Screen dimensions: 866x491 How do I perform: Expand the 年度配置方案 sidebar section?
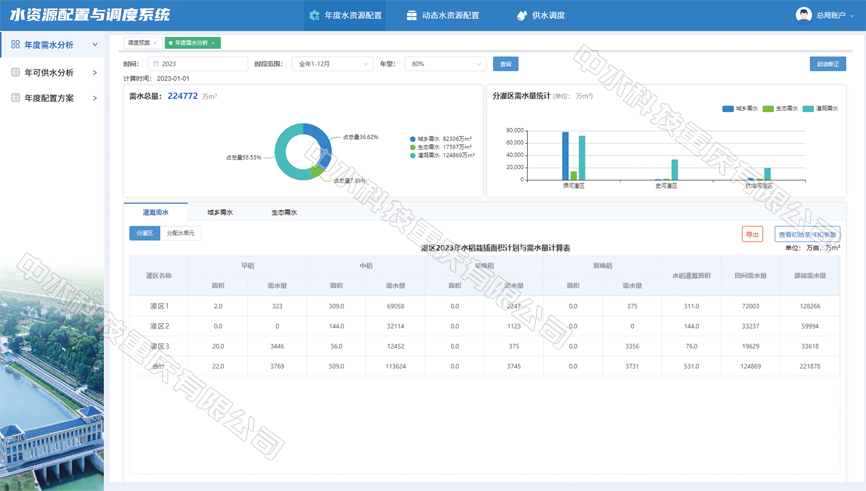click(x=95, y=98)
